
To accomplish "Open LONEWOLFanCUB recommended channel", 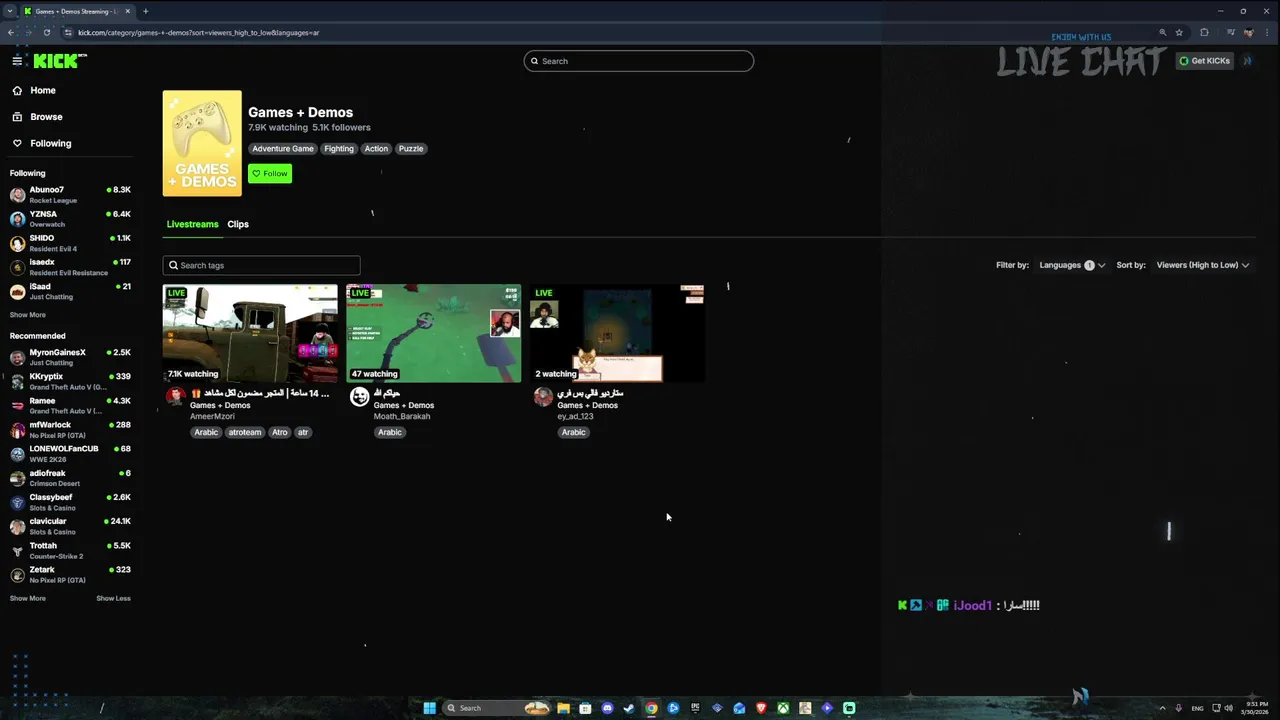I will click(x=70, y=453).
